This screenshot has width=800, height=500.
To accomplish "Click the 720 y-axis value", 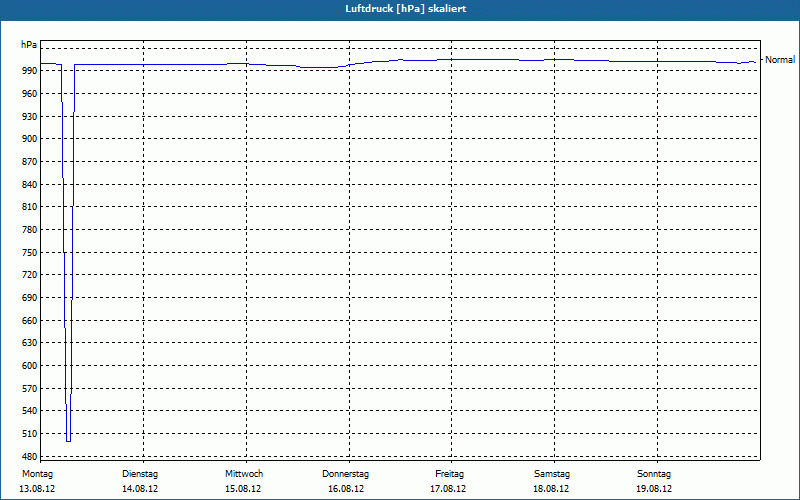I will coord(29,274).
